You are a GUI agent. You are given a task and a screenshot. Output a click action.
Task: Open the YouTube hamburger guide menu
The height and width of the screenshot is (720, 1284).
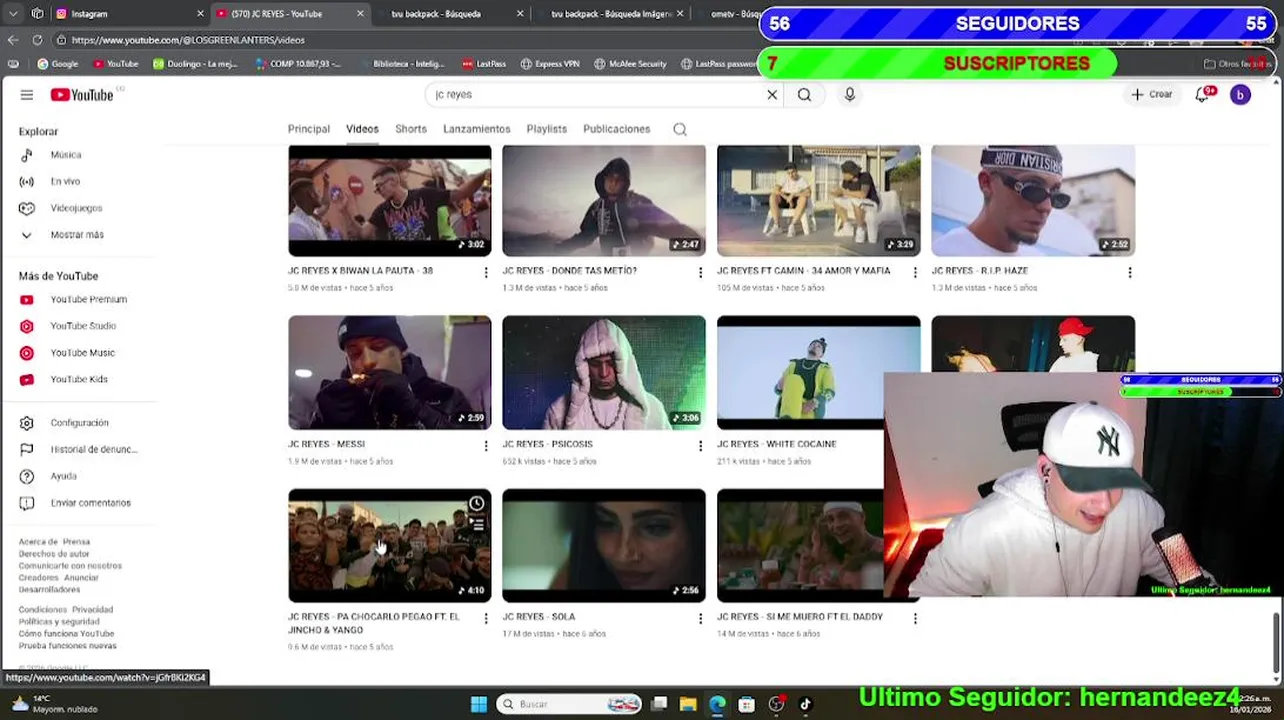pos(27,95)
